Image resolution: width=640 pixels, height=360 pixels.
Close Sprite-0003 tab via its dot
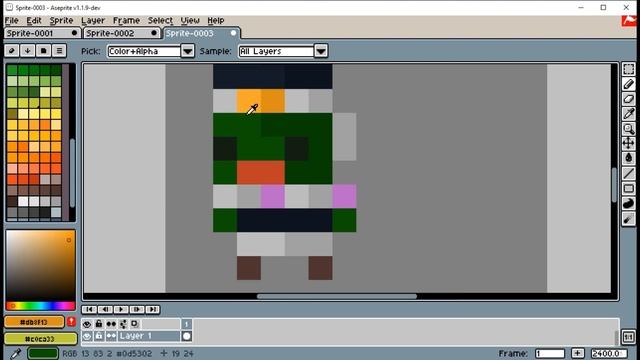point(233,33)
